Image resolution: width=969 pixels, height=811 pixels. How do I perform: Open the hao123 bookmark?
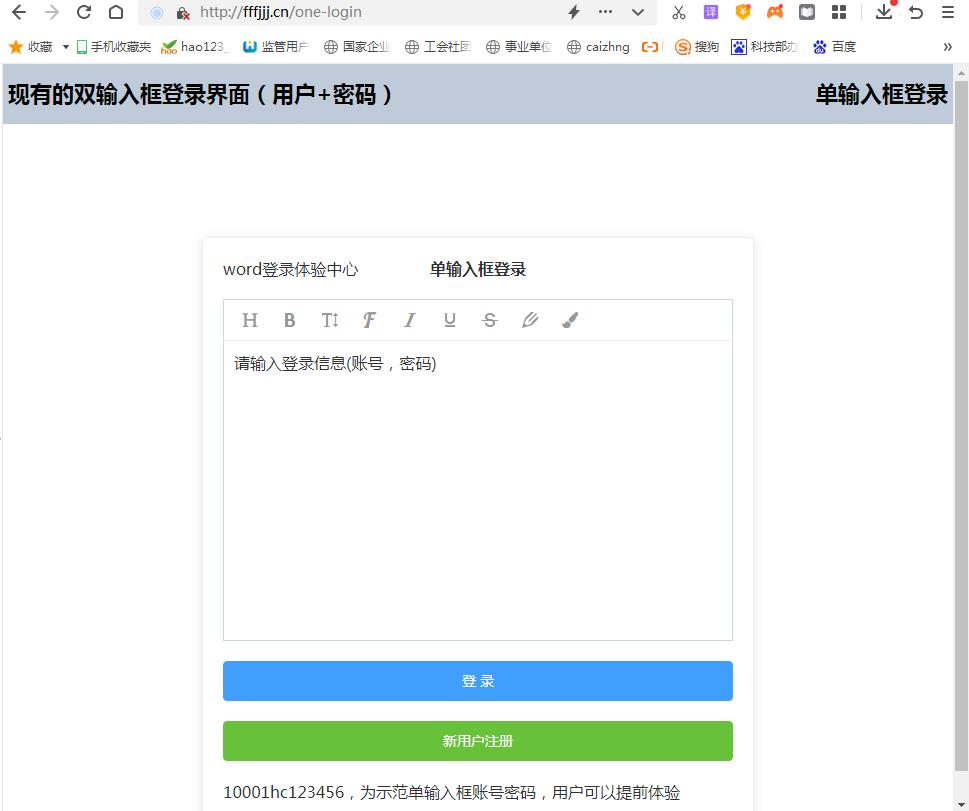[194, 46]
